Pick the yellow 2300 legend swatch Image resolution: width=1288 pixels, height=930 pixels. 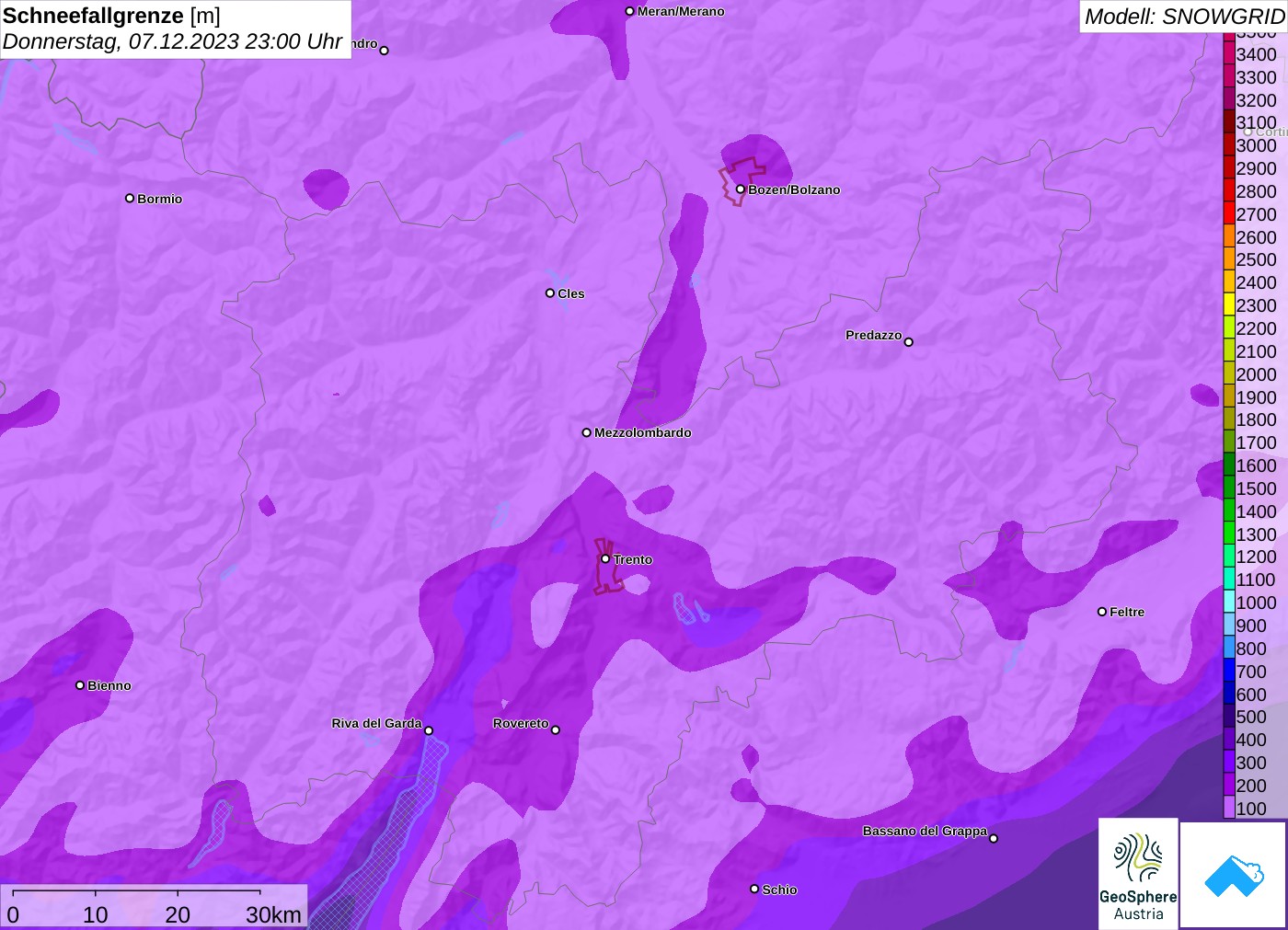click(1229, 305)
